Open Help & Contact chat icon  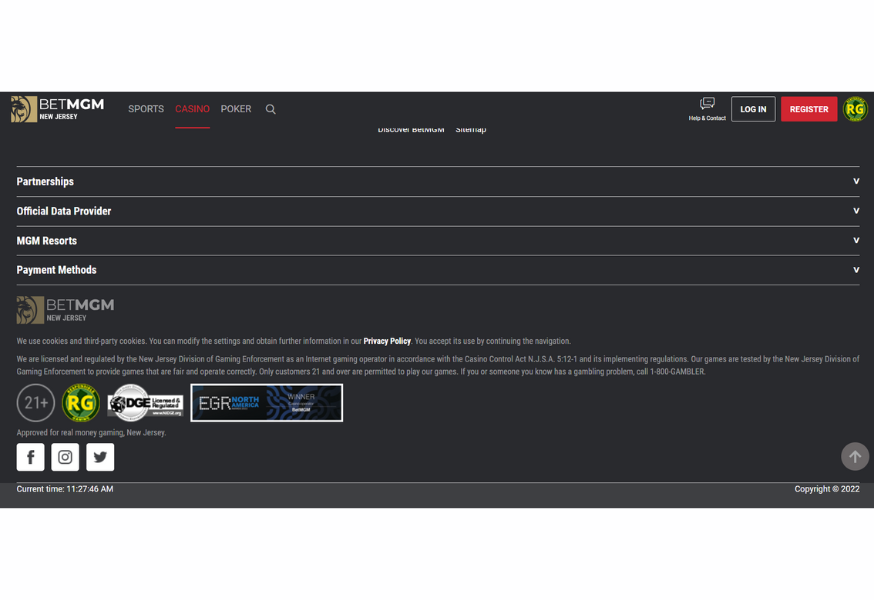(707, 109)
